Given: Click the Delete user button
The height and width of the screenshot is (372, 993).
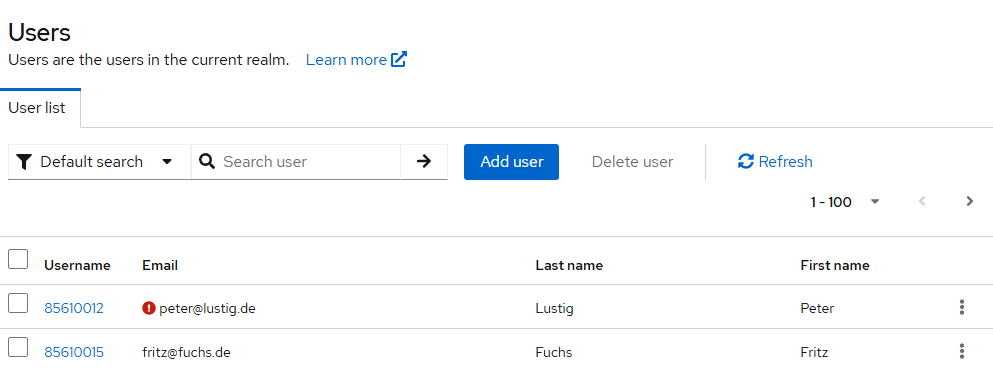Looking at the screenshot, I should (632, 162).
